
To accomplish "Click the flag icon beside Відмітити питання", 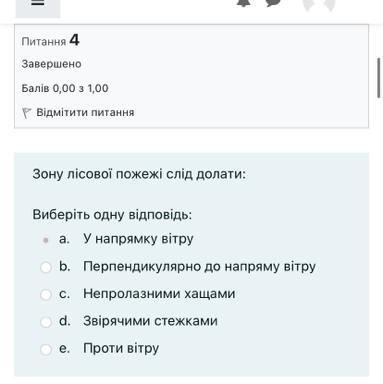I will [x=26, y=113].
